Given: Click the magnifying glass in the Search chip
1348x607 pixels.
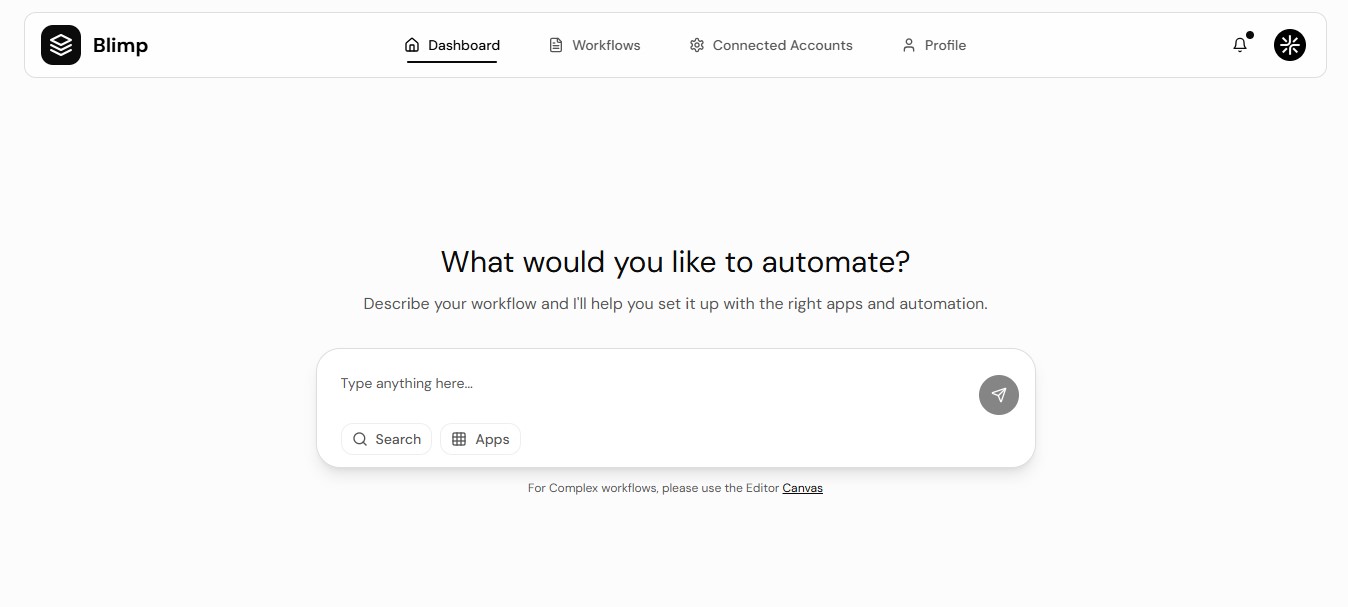Looking at the screenshot, I should click(360, 439).
